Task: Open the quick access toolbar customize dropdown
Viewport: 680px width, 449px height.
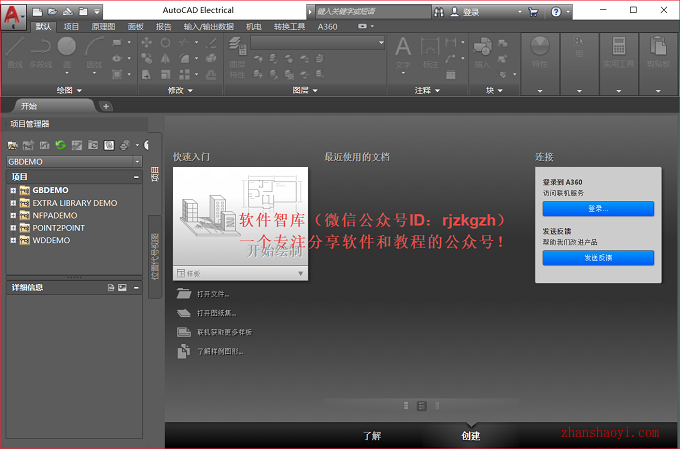Action: (x=97, y=12)
